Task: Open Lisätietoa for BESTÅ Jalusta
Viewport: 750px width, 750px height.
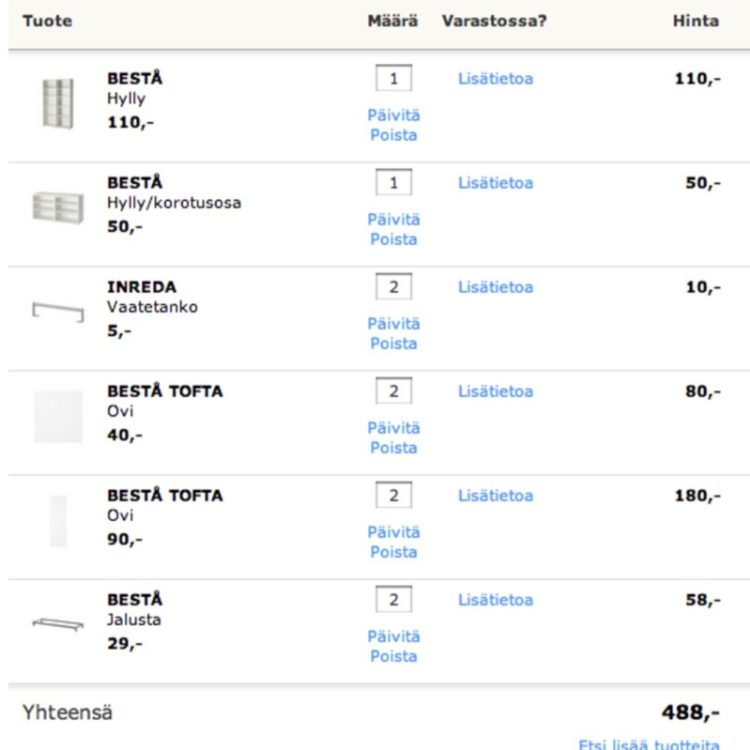Action: tap(496, 600)
